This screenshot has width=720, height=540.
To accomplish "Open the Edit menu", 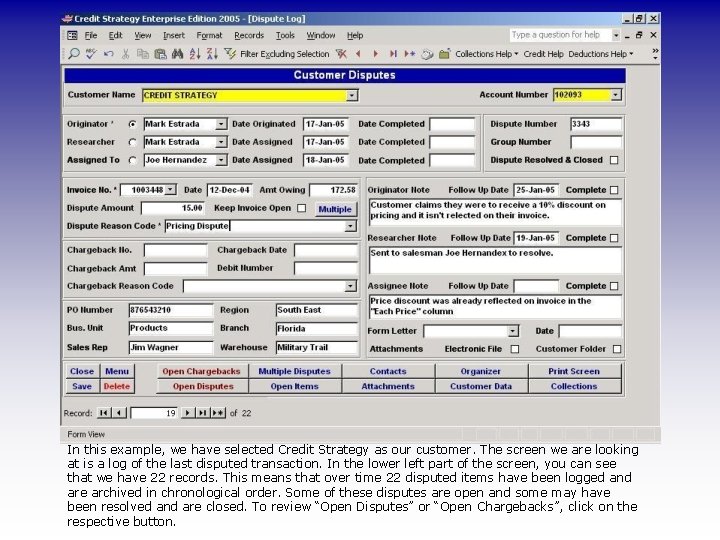I will (x=115, y=35).
